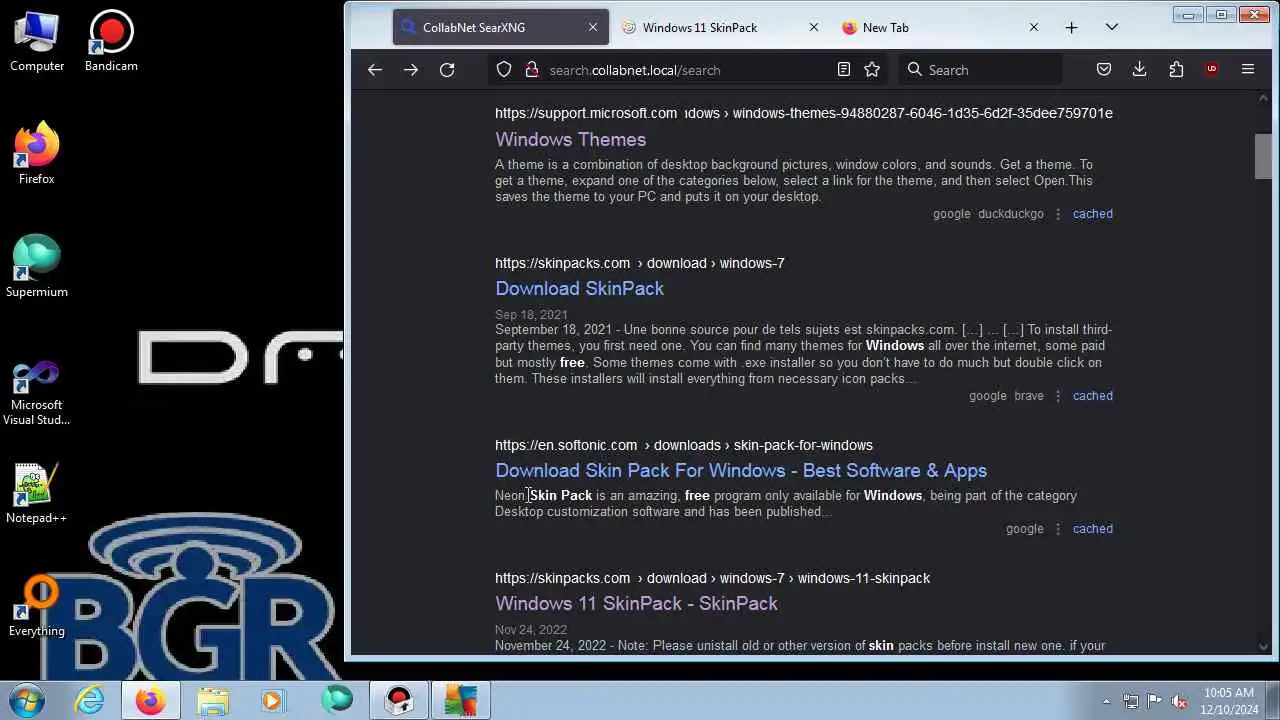Viewport: 1280px width, 720px height.
Task: Click Firefox taskbar button
Action: pos(151,700)
